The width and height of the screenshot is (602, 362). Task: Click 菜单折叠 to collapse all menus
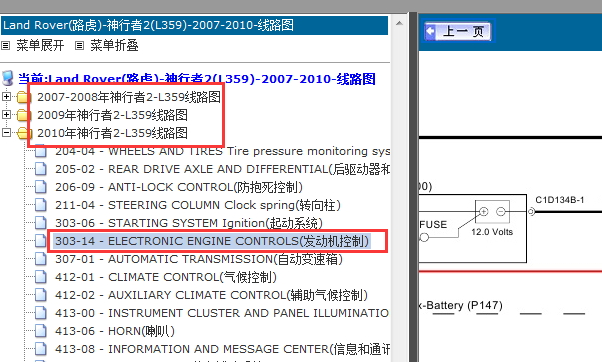114,46
